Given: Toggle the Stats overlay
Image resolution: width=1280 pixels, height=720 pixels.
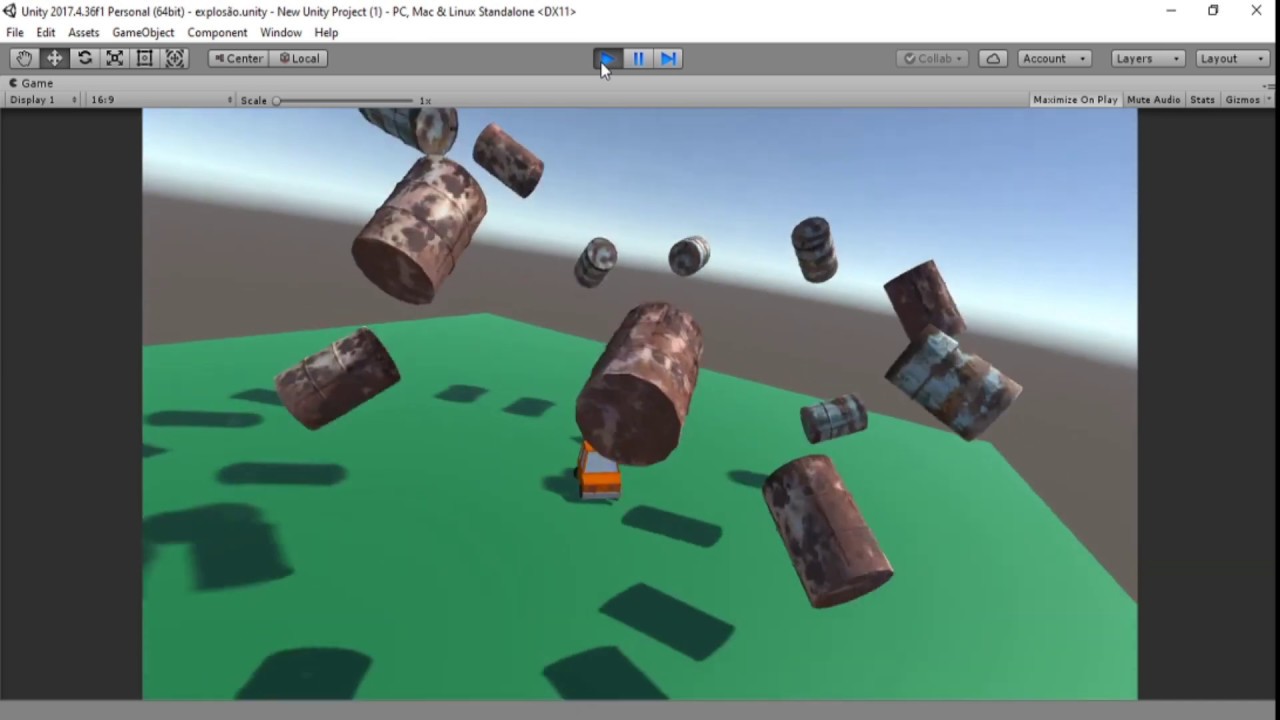Looking at the screenshot, I should click(x=1202, y=100).
